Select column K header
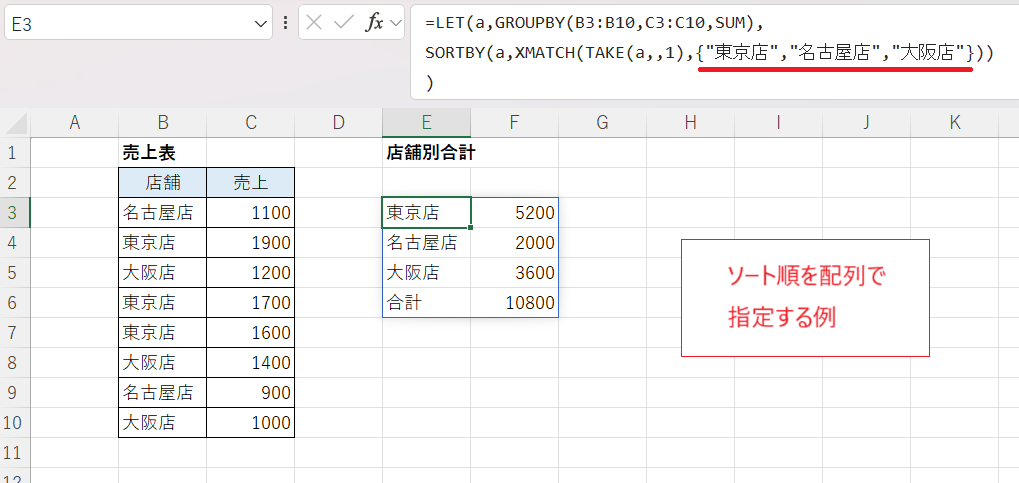Image resolution: width=1019 pixels, height=483 pixels. click(954, 123)
